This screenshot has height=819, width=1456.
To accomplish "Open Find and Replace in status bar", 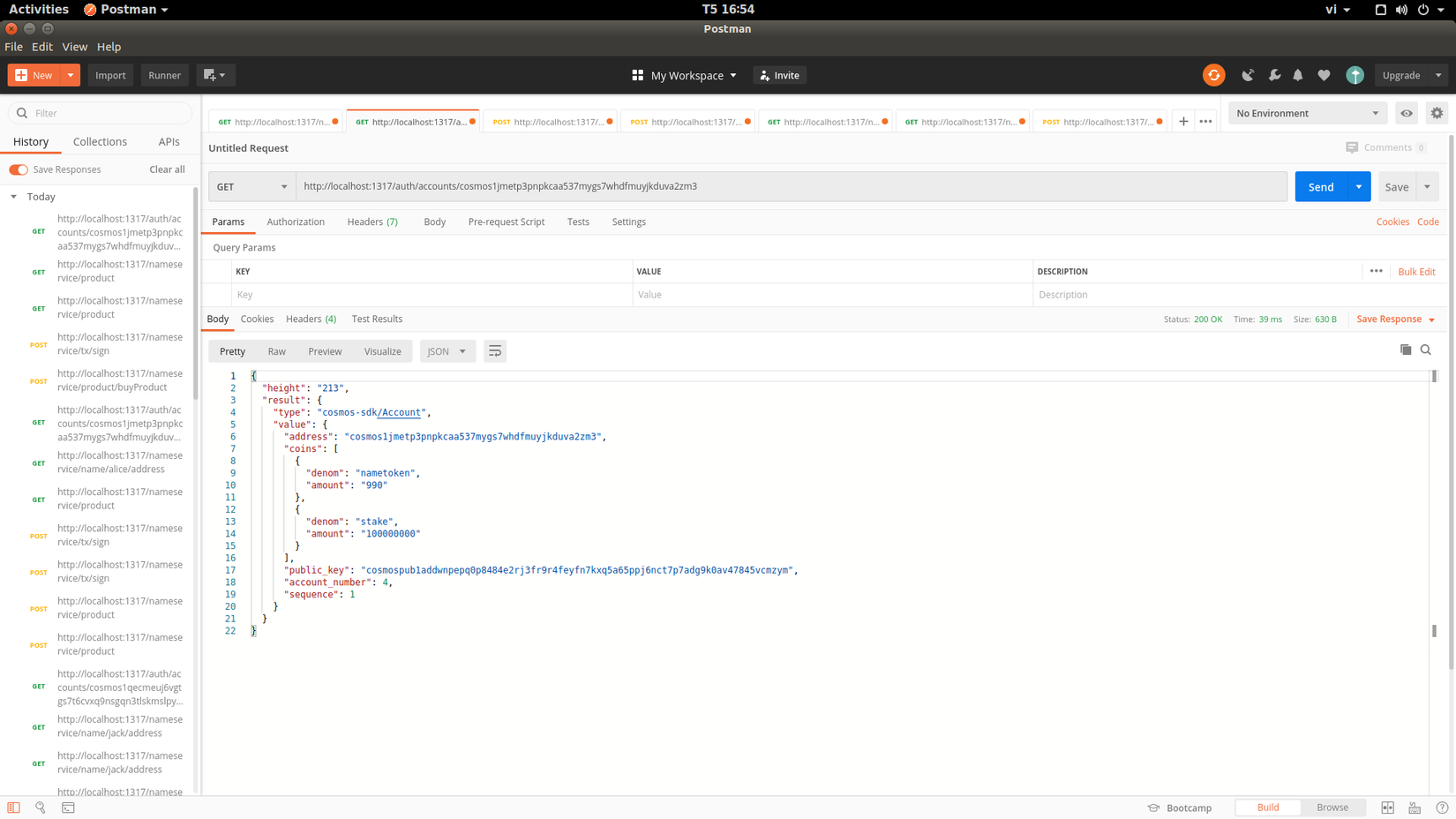I will pyautogui.click(x=41, y=808).
